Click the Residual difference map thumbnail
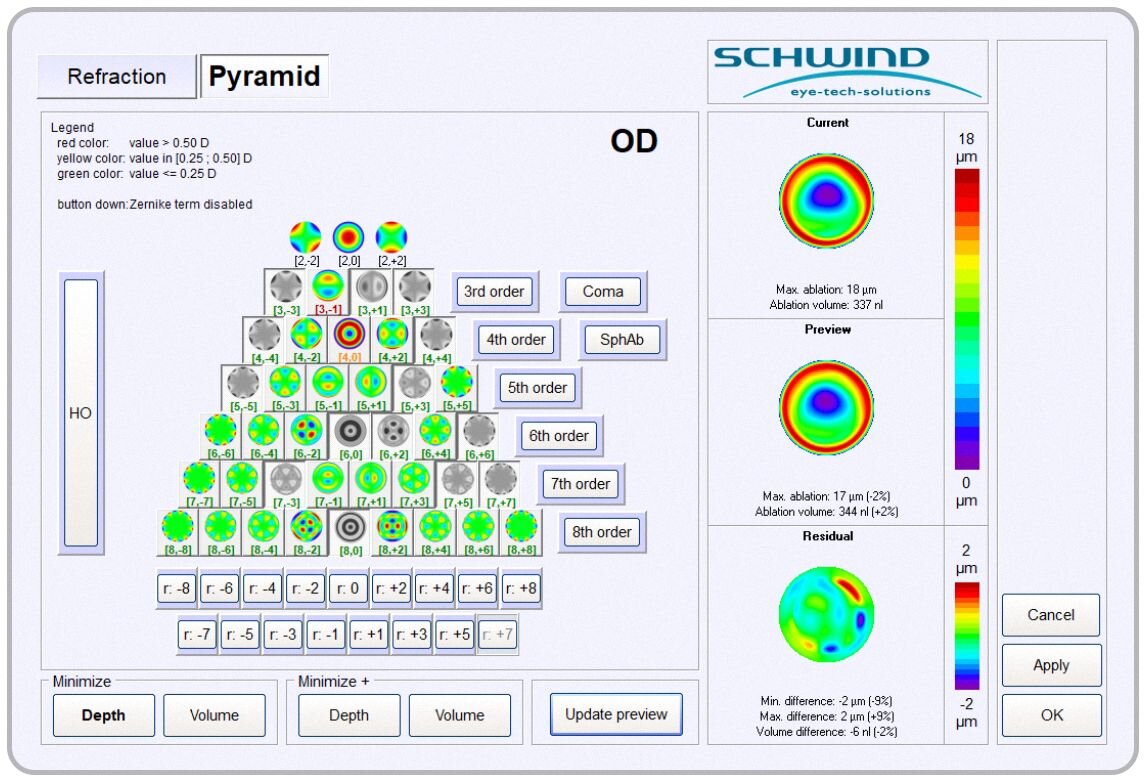1144x776 pixels. (x=826, y=614)
